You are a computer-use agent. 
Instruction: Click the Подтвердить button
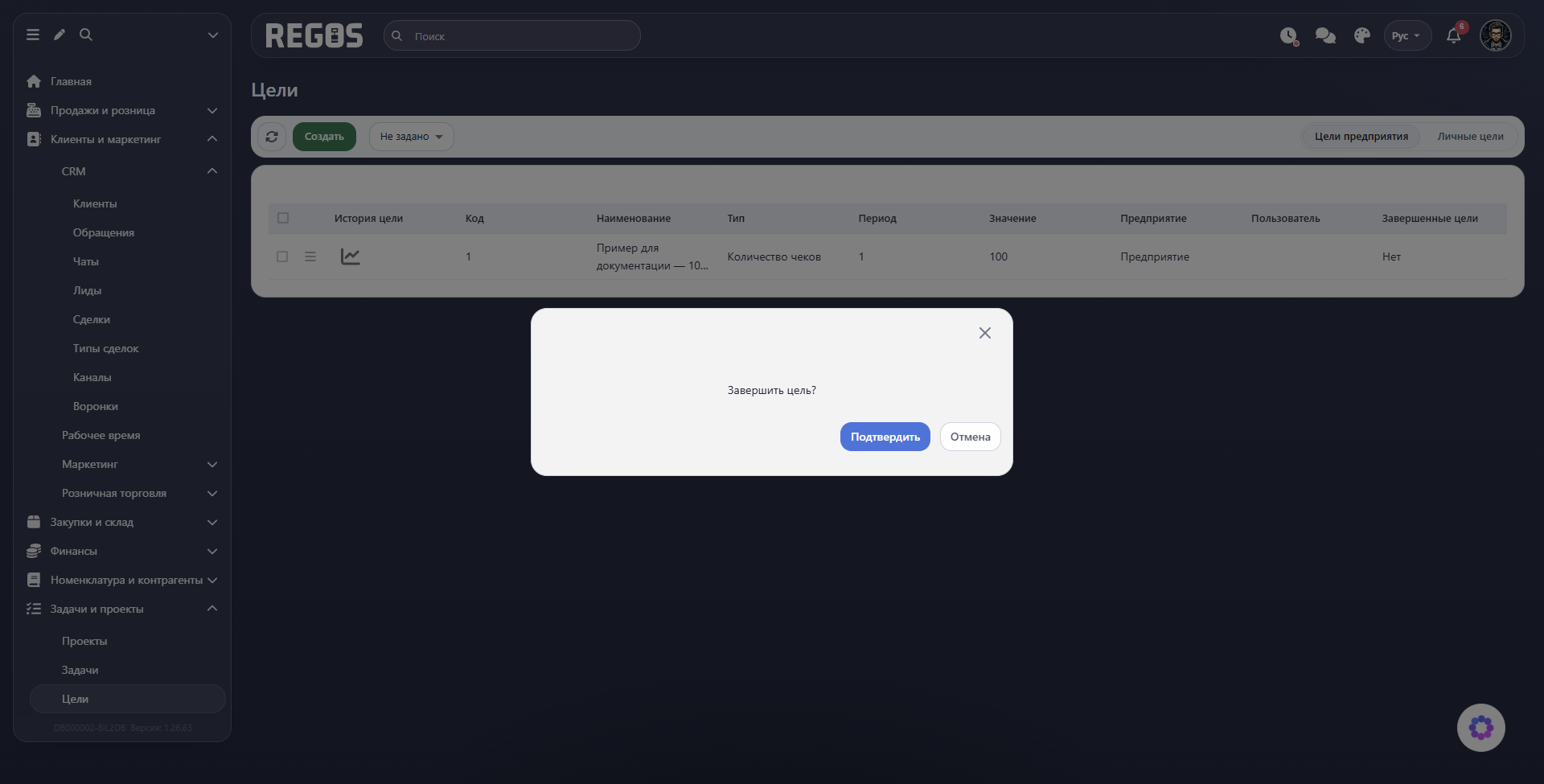[885, 437]
